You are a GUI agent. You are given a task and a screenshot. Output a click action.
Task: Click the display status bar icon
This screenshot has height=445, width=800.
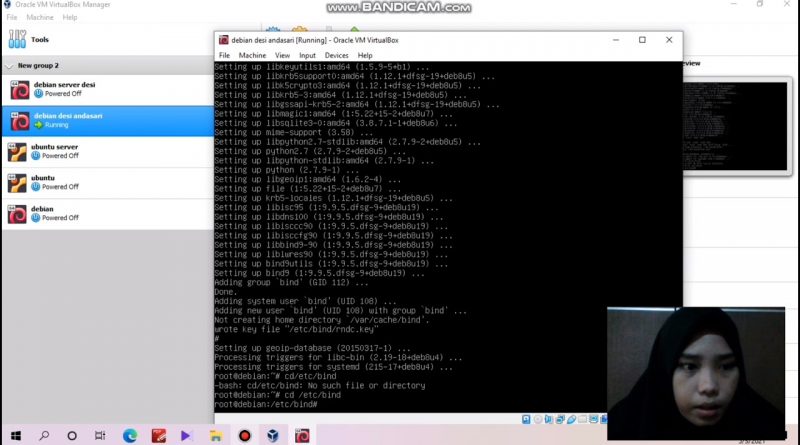[x=593, y=419]
